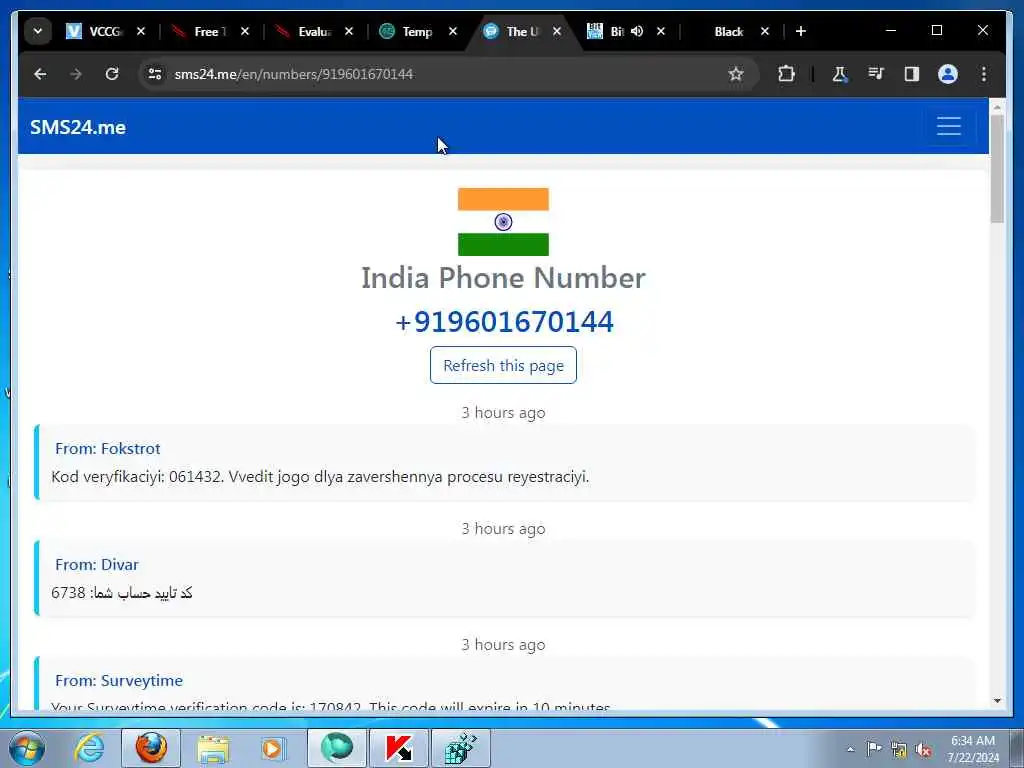Switch to the Black browser tab
Screen dimensions: 1024x768
[x=729, y=31]
